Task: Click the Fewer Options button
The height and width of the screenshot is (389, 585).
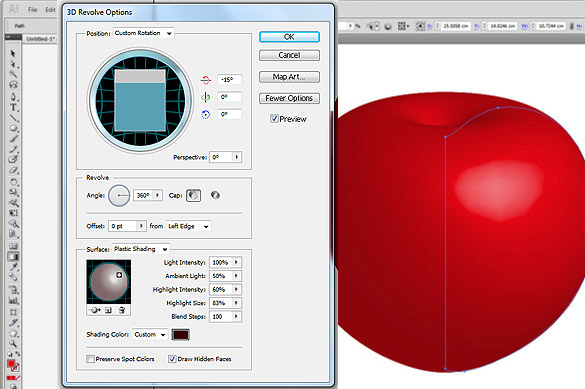Action: (x=289, y=98)
